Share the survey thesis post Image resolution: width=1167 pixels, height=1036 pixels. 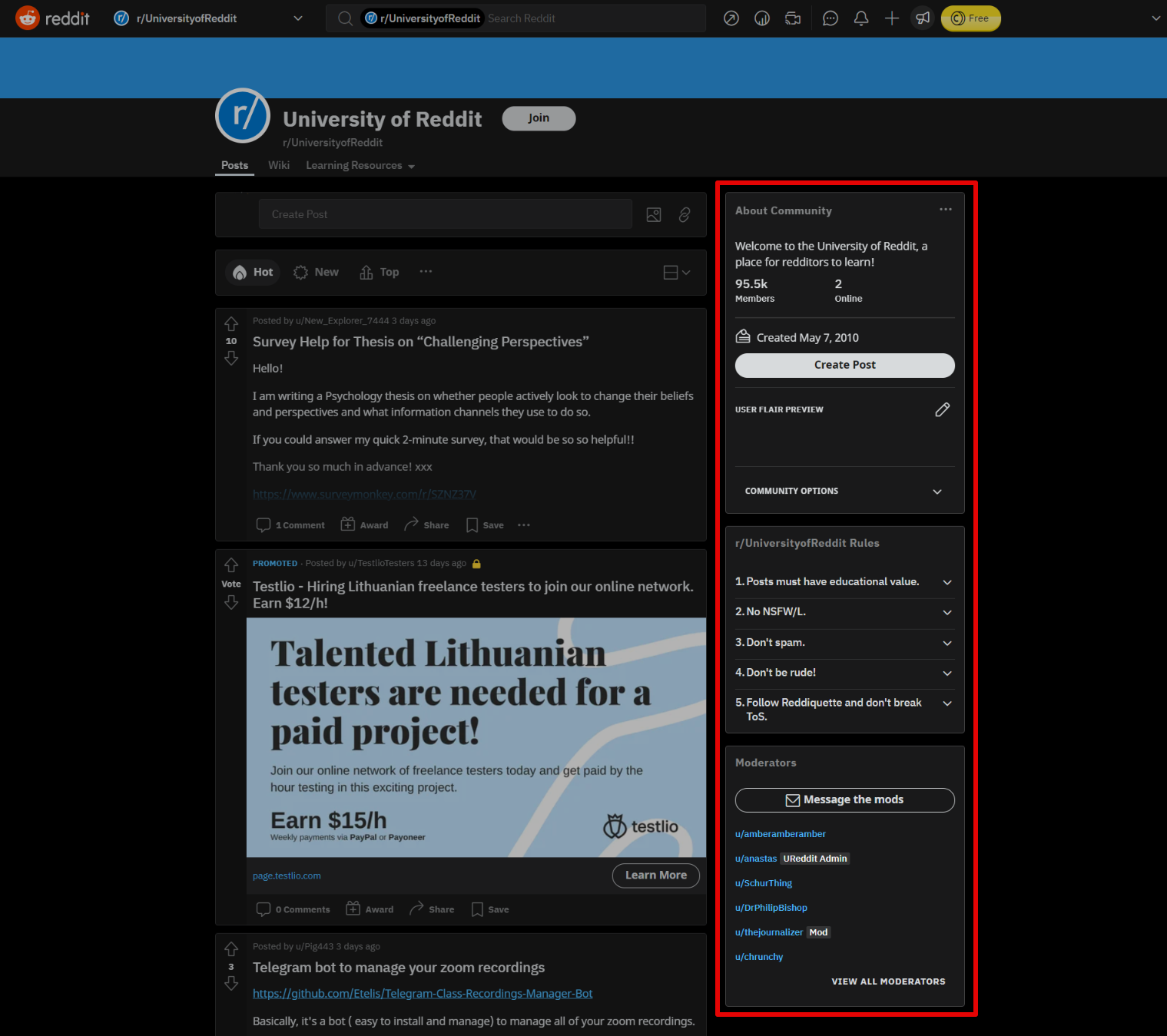tap(427, 525)
